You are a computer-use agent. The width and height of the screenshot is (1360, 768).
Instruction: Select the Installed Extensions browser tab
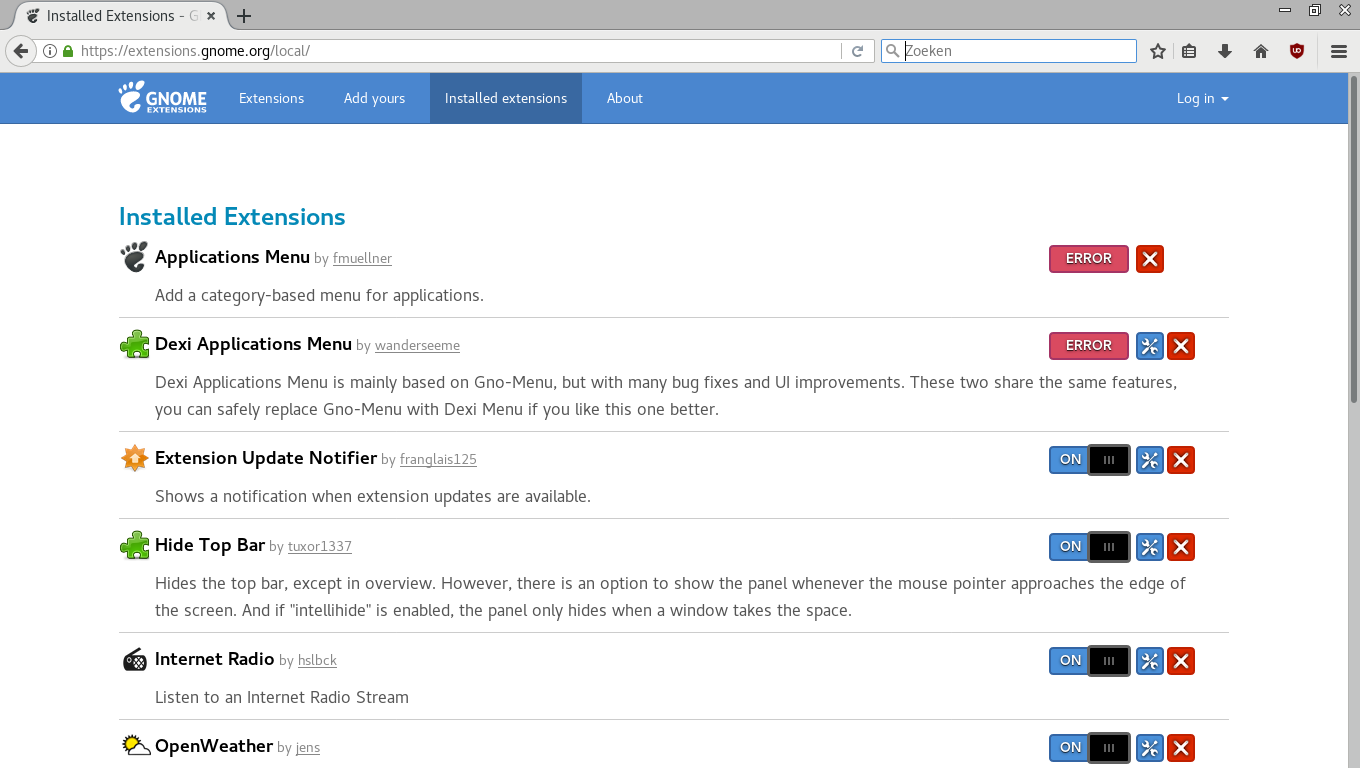(x=118, y=16)
